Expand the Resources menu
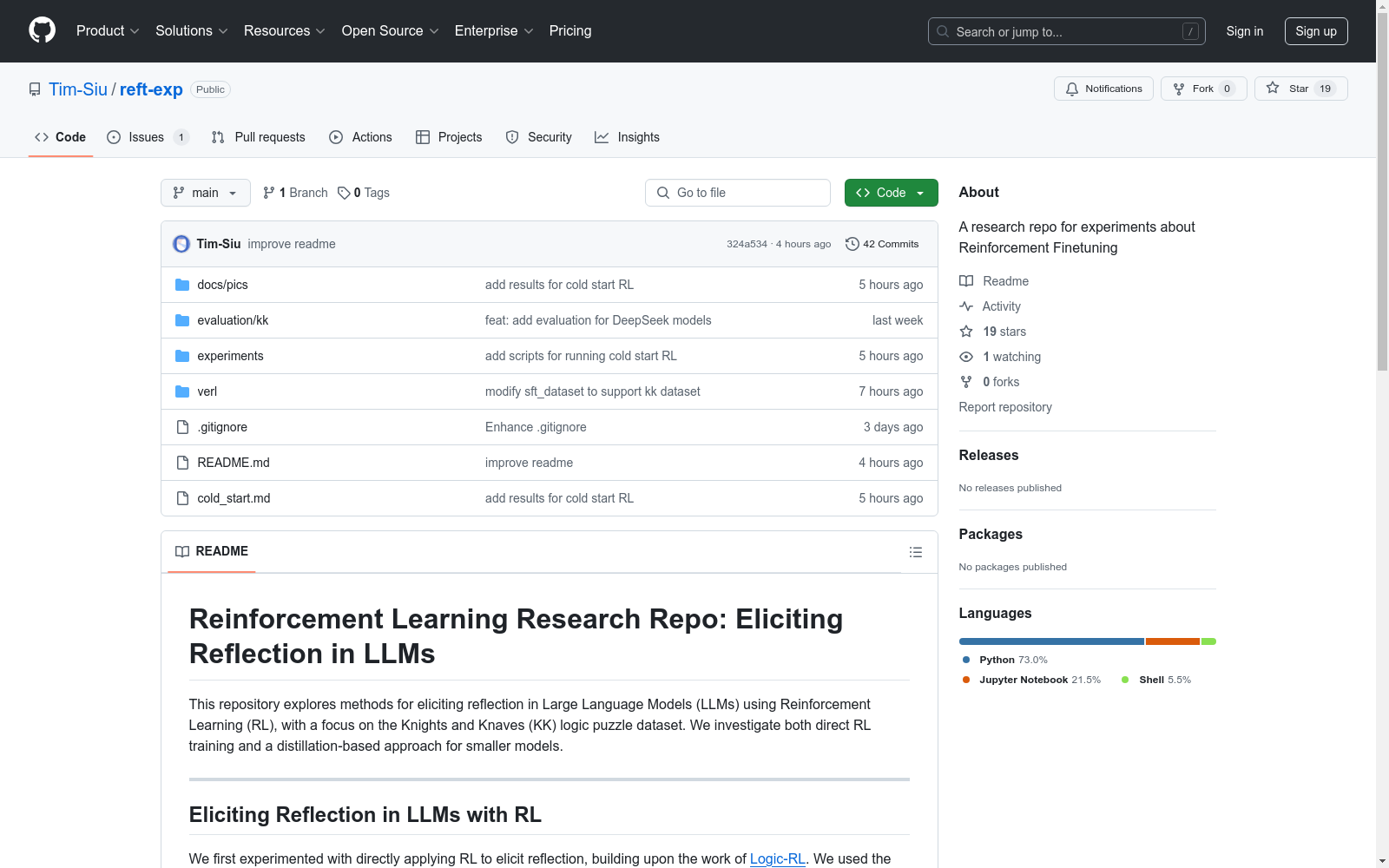Image resolution: width=1389 pixels, height=868 pixels. pyautogui.click(x=284, y=30)
